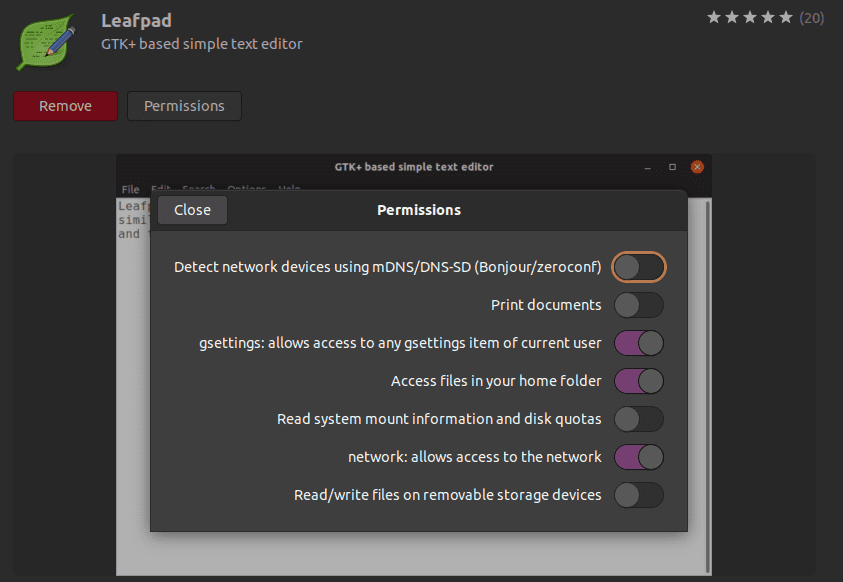Toggle mDNS/DNS-SD network device detection
The height and width of the screenshot is (582, 843).
click(x=638, y=267)
